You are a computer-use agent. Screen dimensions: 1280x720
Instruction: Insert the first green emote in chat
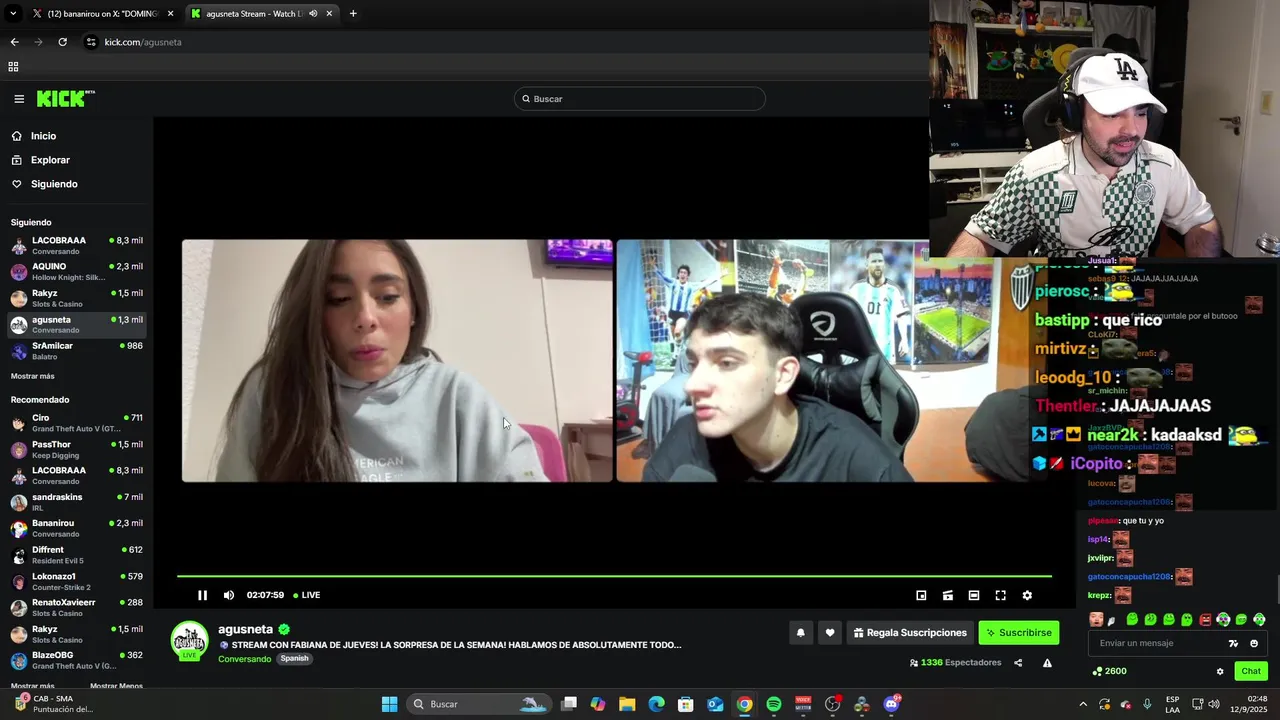(1132, 620)
